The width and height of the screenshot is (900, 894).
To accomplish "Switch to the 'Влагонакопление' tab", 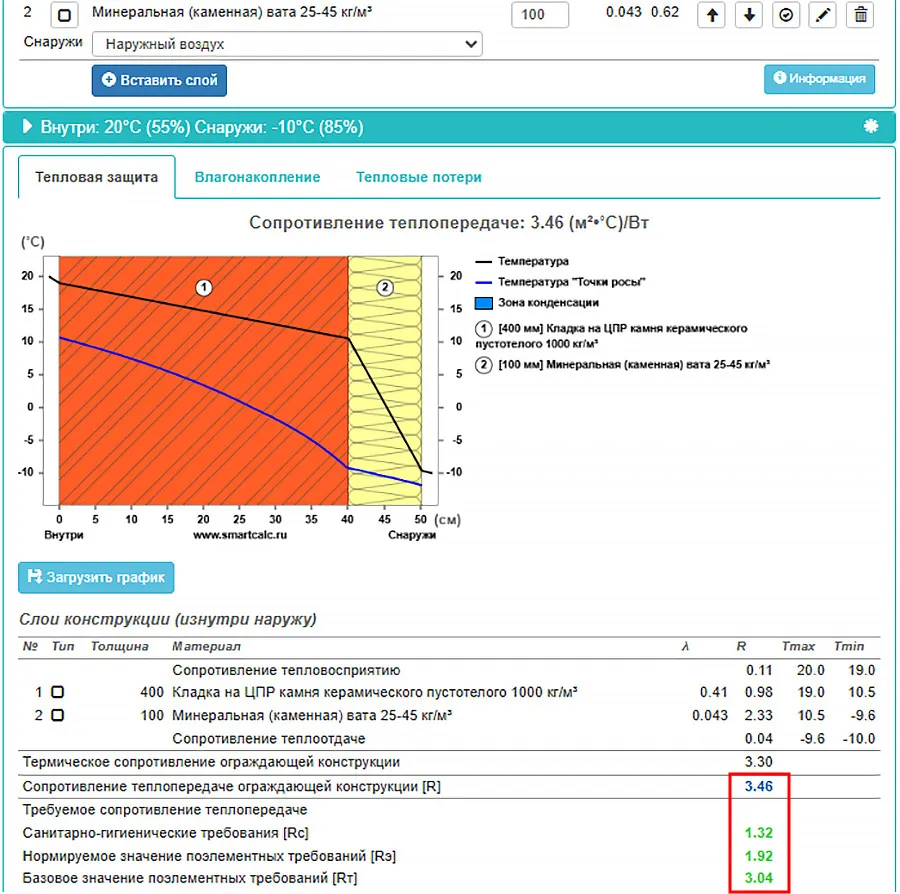I will click(x=257, y=177).
